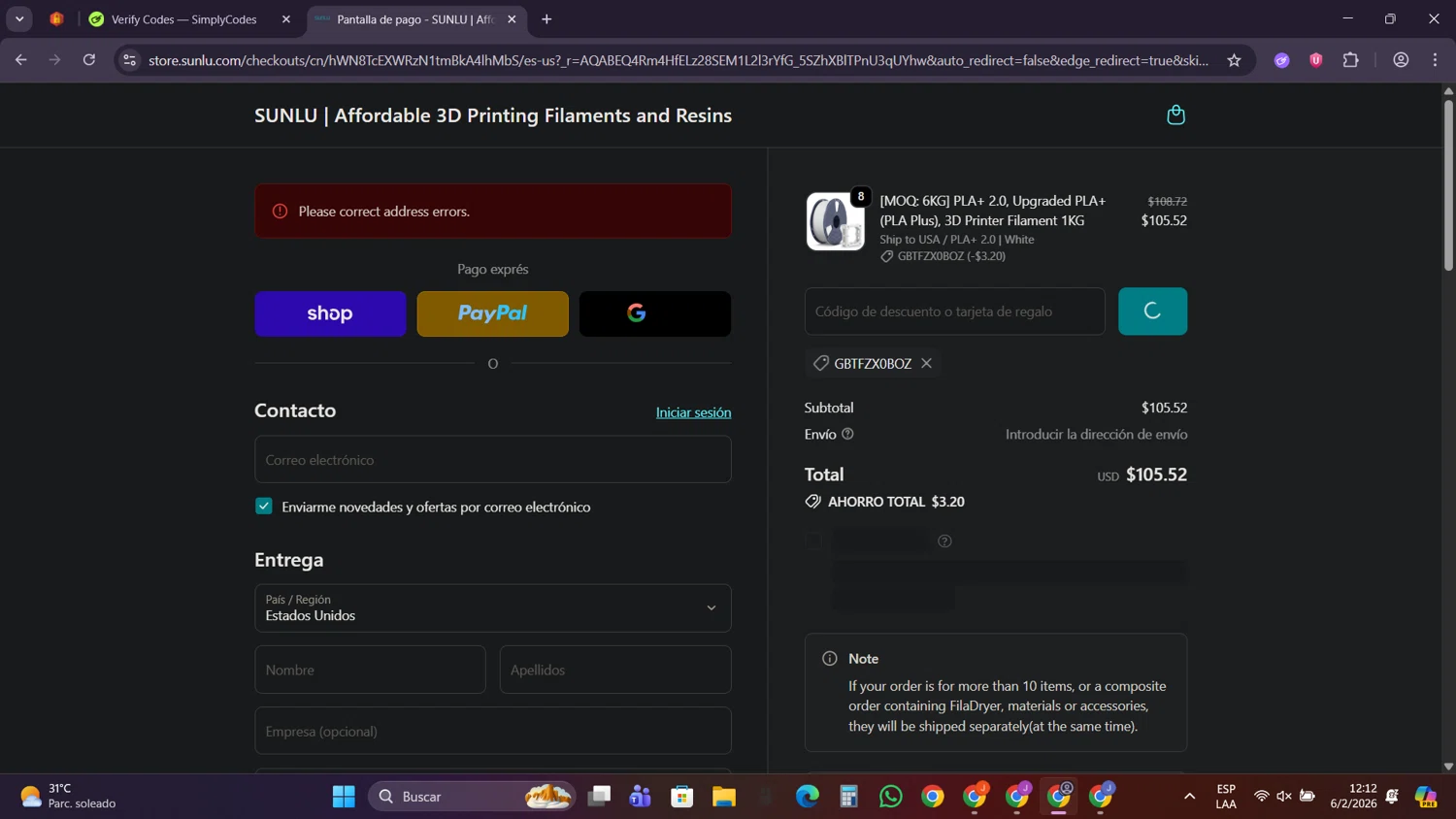This screenshot has width=1456, height=819.
Task: Click the PLA+ filament product thumbnail
Action: pyautogui.click(x=835, y=221)
